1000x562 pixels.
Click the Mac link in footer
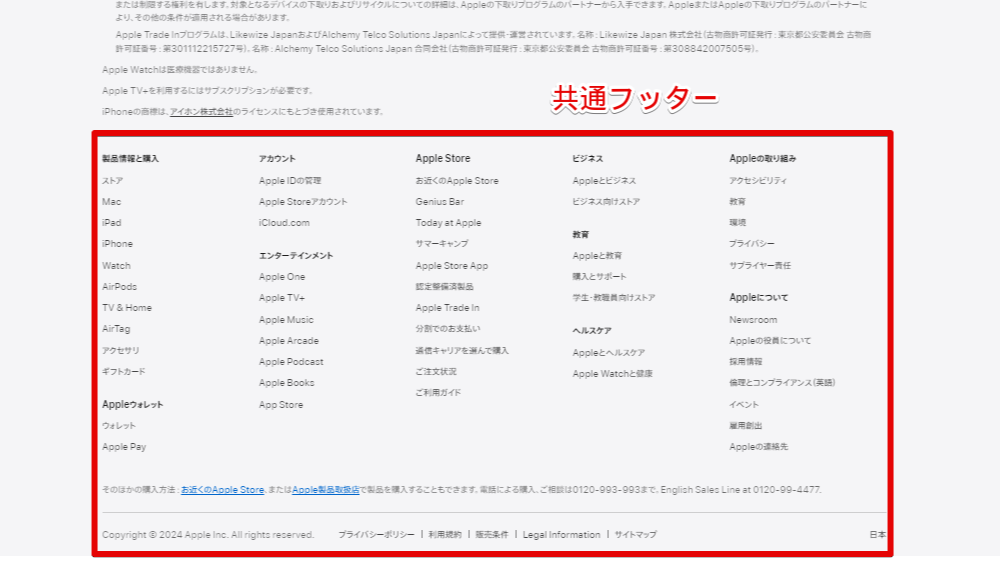[x=111, y=202]
